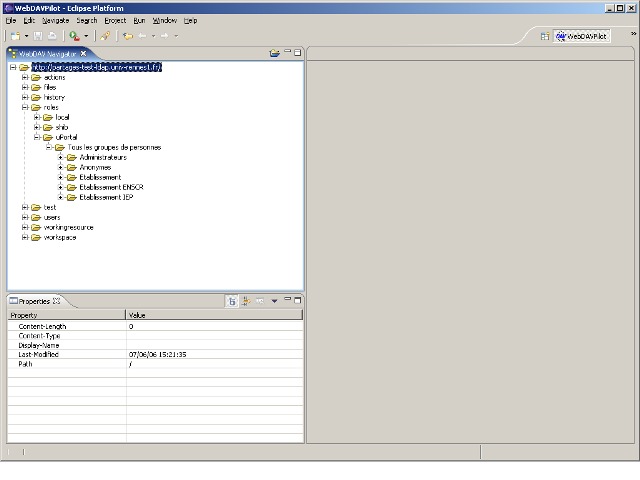Viewport: 640px width, 480px height.
Task: Click the Last-Modified property row
Action: pos(38,354)
